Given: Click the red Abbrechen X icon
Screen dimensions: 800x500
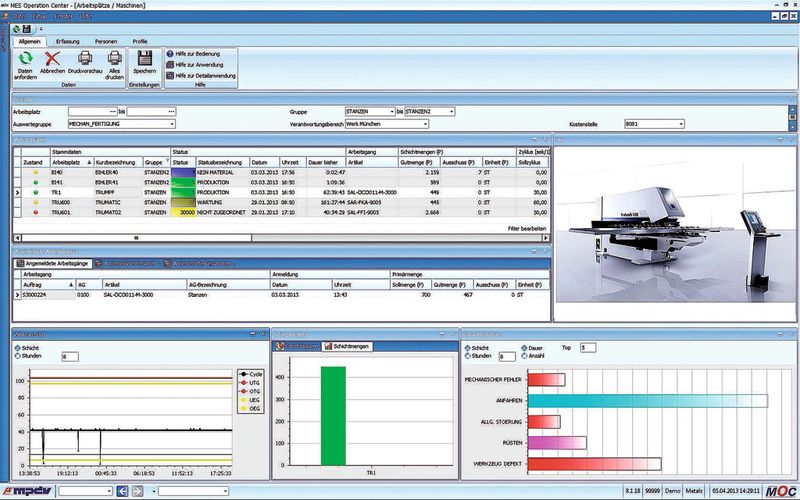Looking at the screenshot, I should [x=52, y=59].
